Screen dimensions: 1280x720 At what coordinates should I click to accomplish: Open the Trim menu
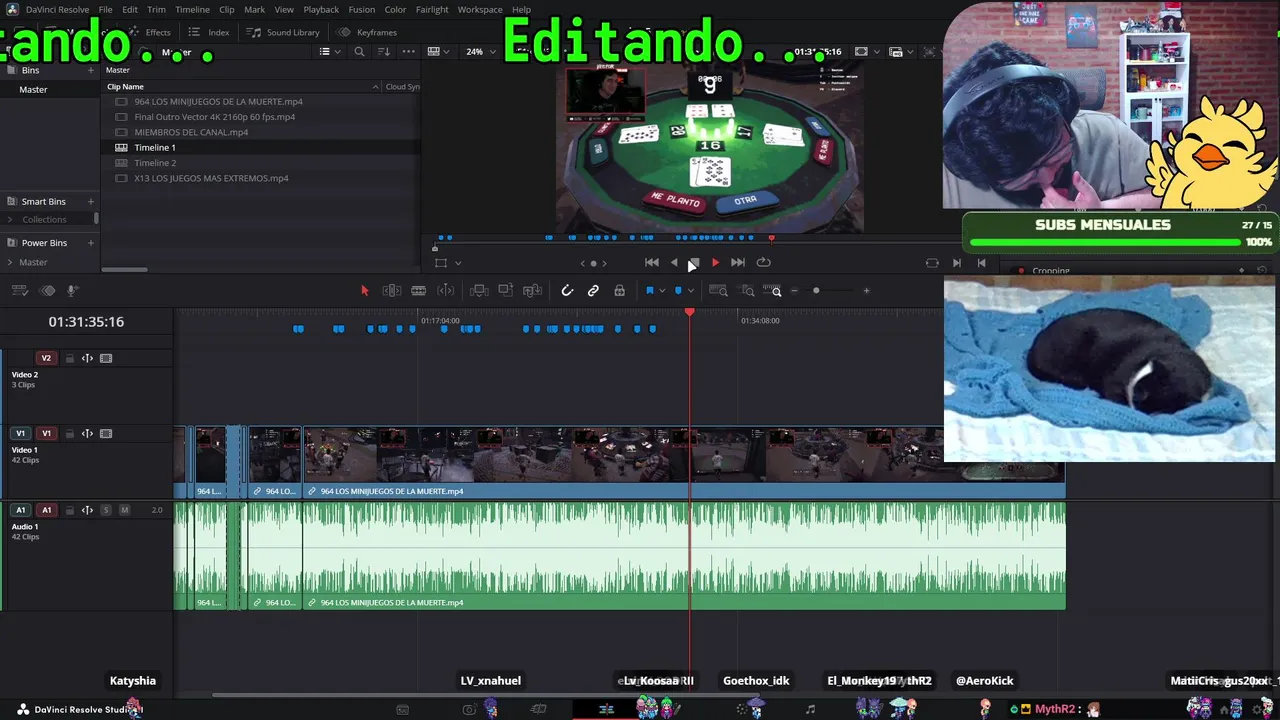(156, 9)
